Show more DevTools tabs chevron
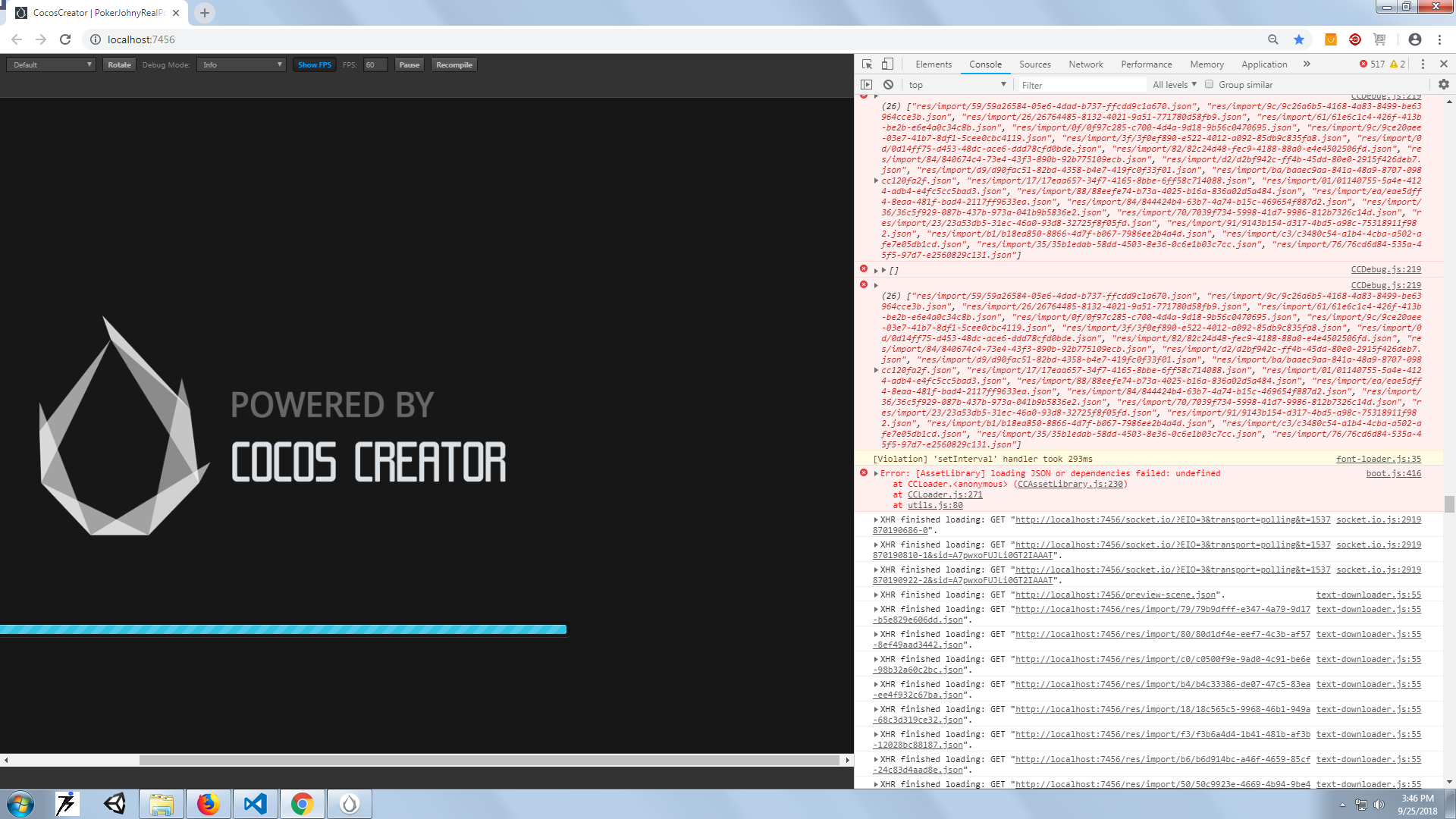The width and height of the screenshot is (1456, 819). click(x=1307, y=64)
